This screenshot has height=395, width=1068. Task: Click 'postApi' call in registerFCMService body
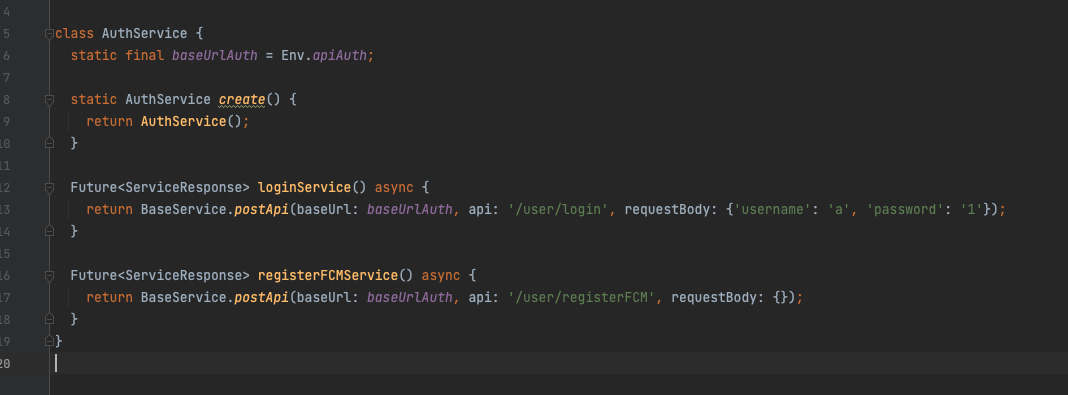pos(262,297)
